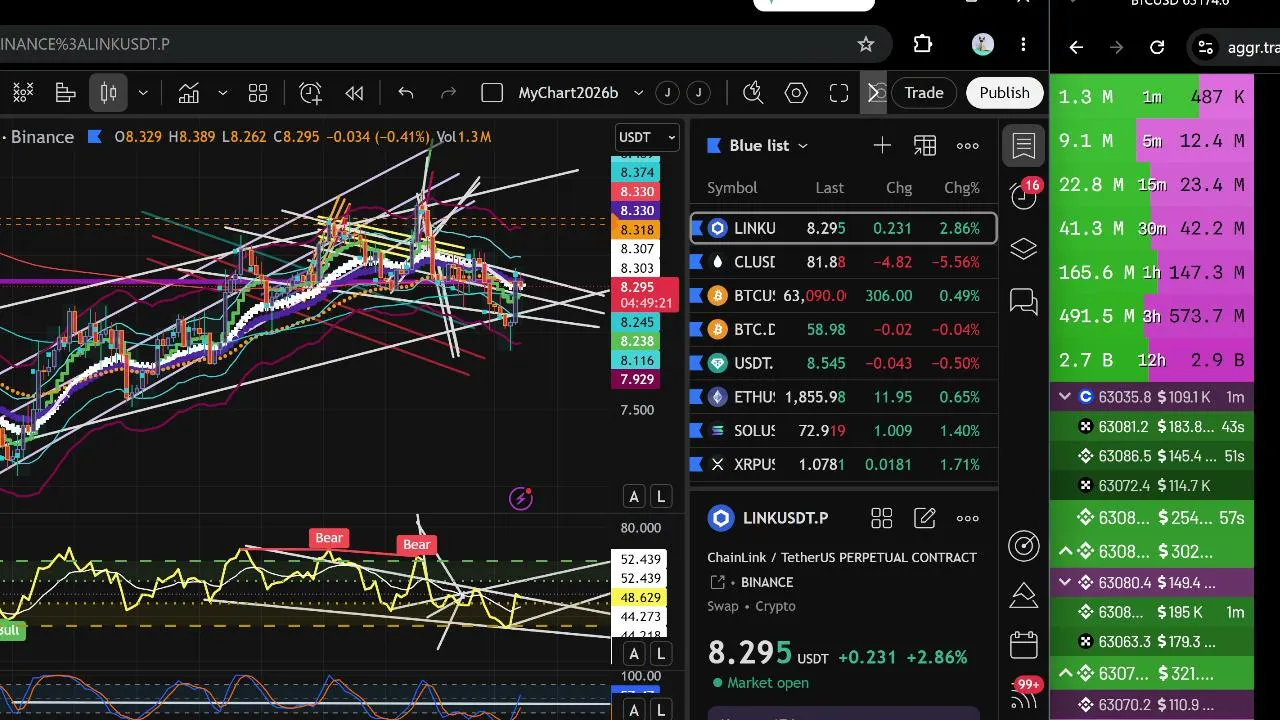Open layout setup square icon
The height and width of the screenshot is (720, 1280).
(492, 93)
